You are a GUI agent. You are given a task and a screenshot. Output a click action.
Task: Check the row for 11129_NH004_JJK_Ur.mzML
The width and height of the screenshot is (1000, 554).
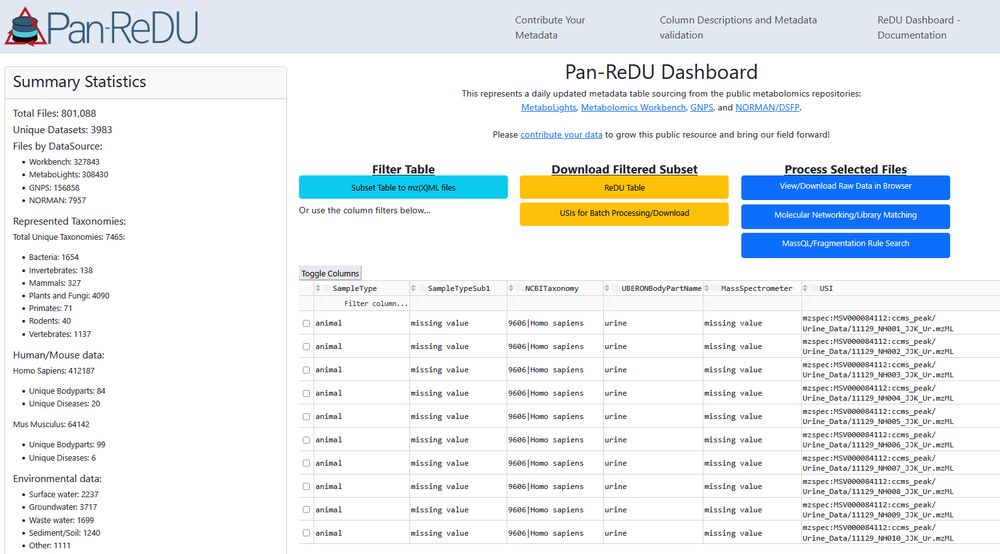pyautogui.click(x=306, y=393)
